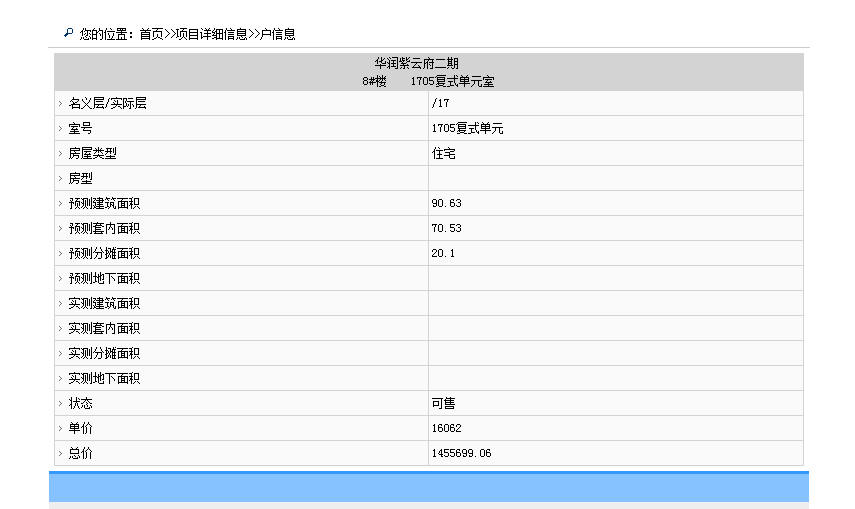Click the 1455699.06 total price value
Viewport: 855px width, 509px height.
(x=461, y=454)
